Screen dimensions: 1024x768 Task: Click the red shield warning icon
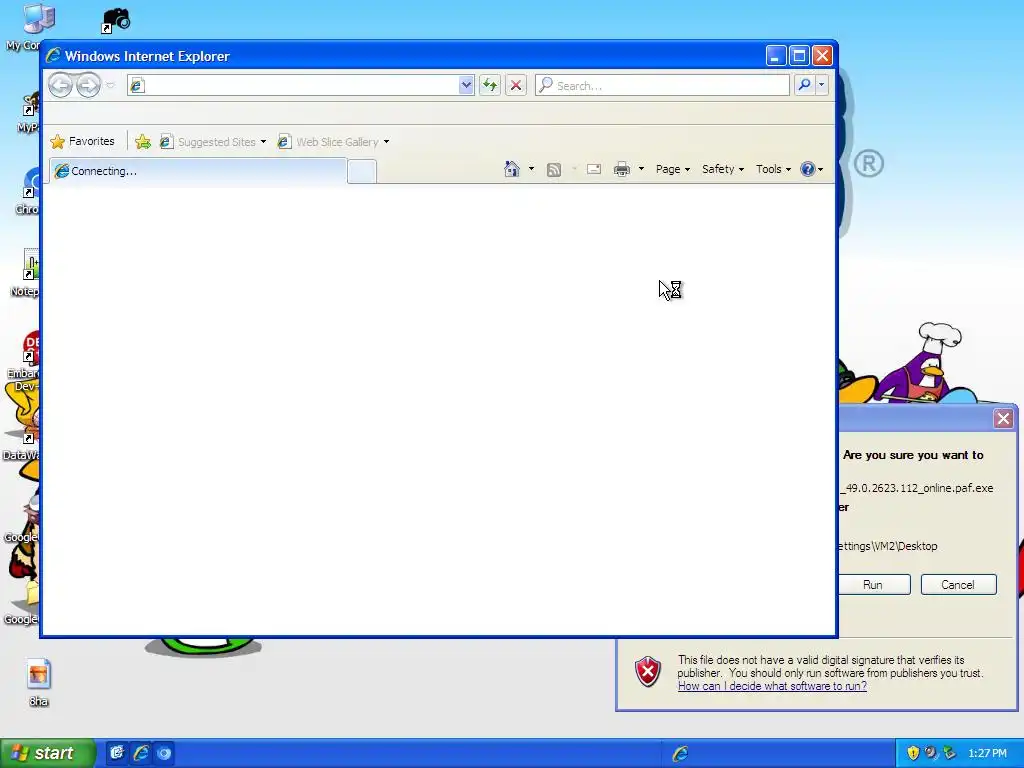click(x=648, y=672)
